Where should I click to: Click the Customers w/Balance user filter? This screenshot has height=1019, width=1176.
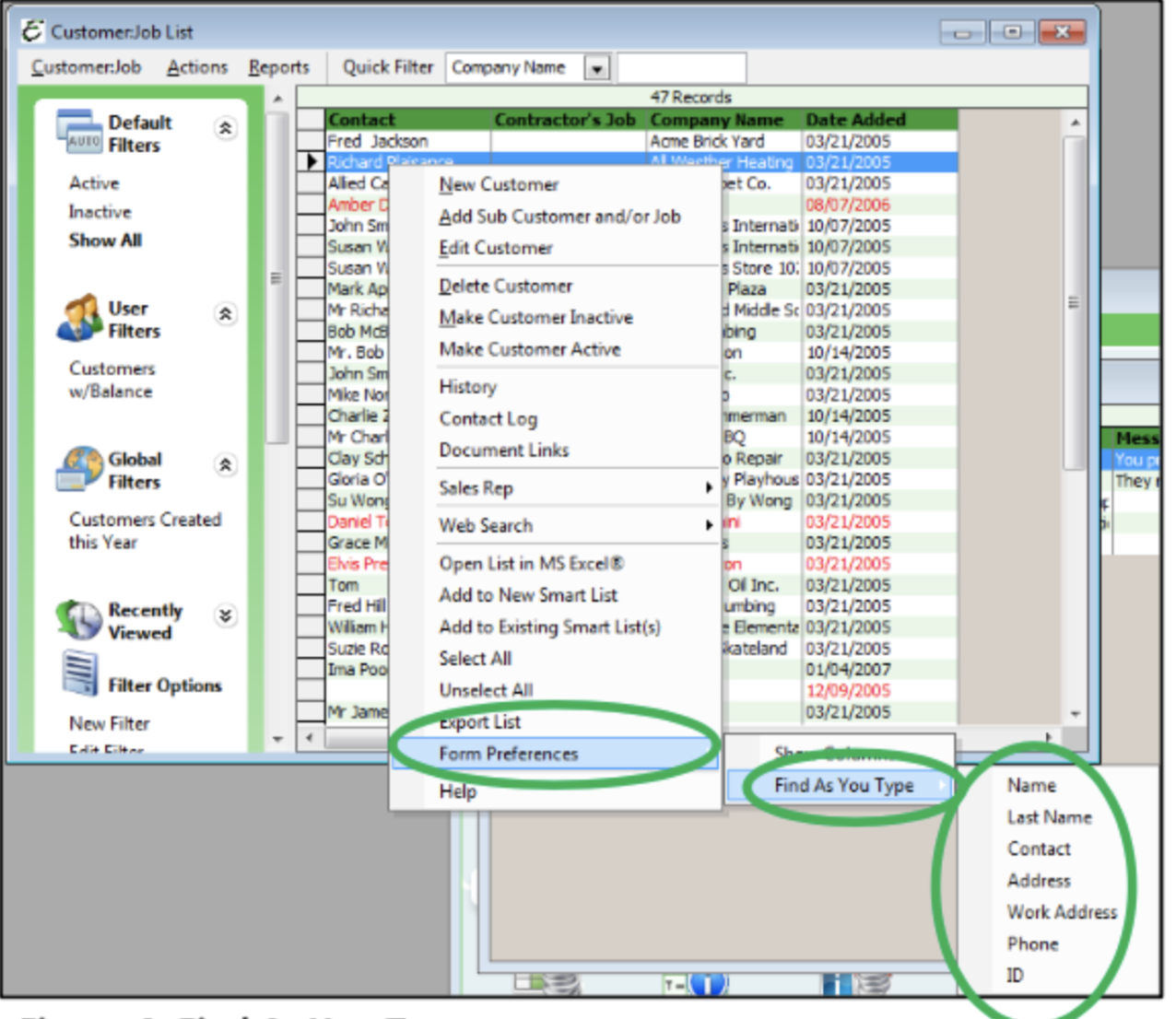pyautogui.click(x=111, y=380)
